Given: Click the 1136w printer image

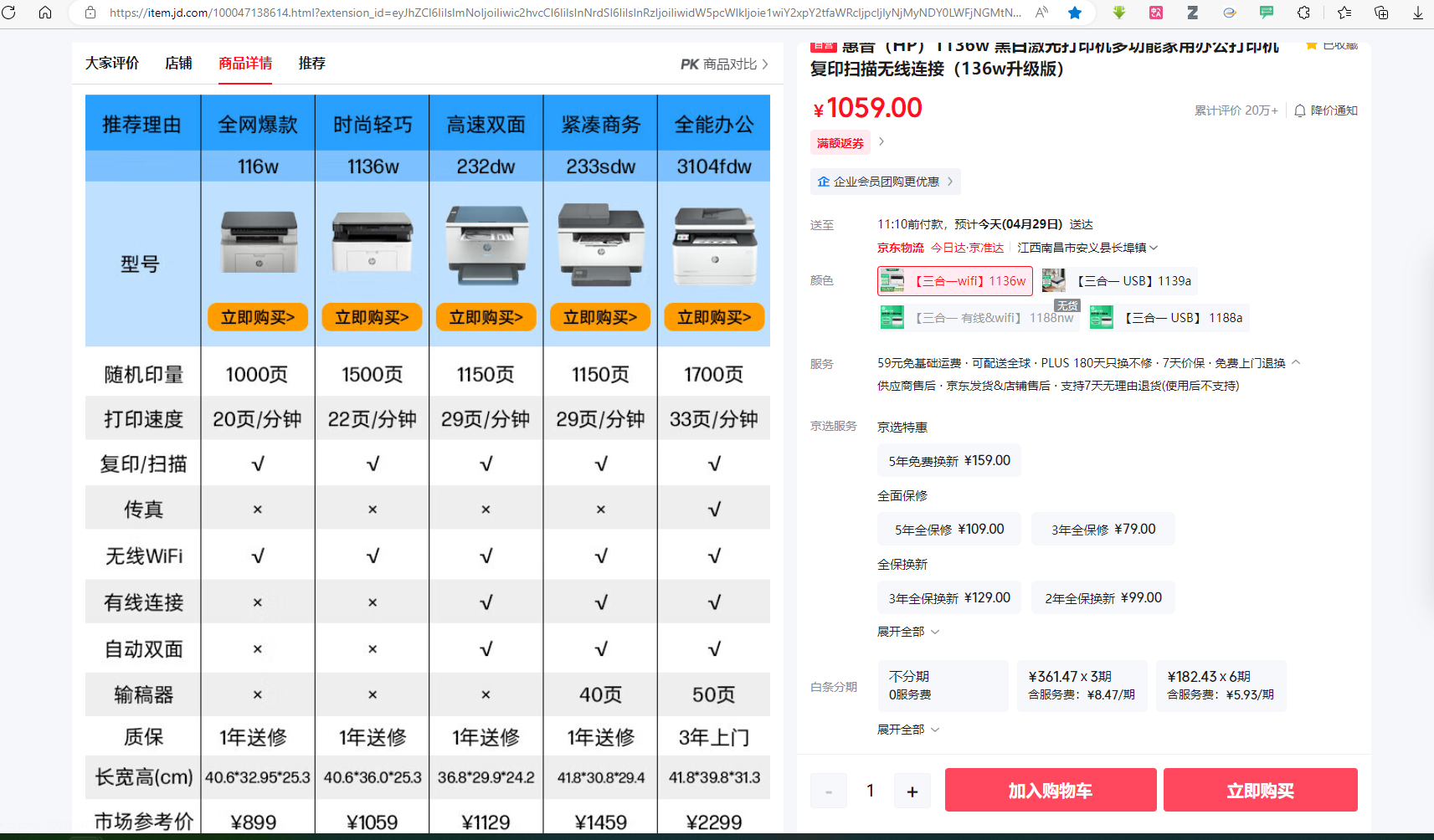Looking at the screenshot, I should coord(373,242).
